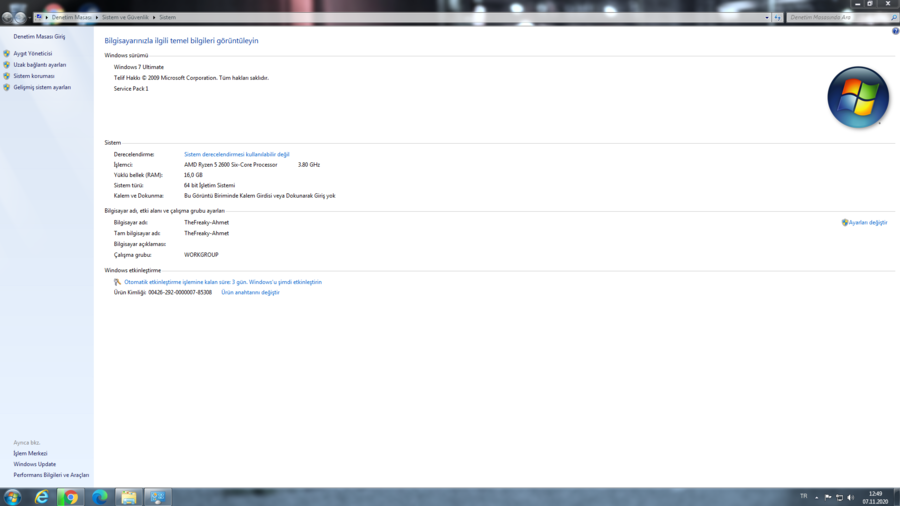Image resolution: width=900 pixels, height=506 pixels.
Task: Click Ayarları değiştir link
Action: tap(868, 223)
